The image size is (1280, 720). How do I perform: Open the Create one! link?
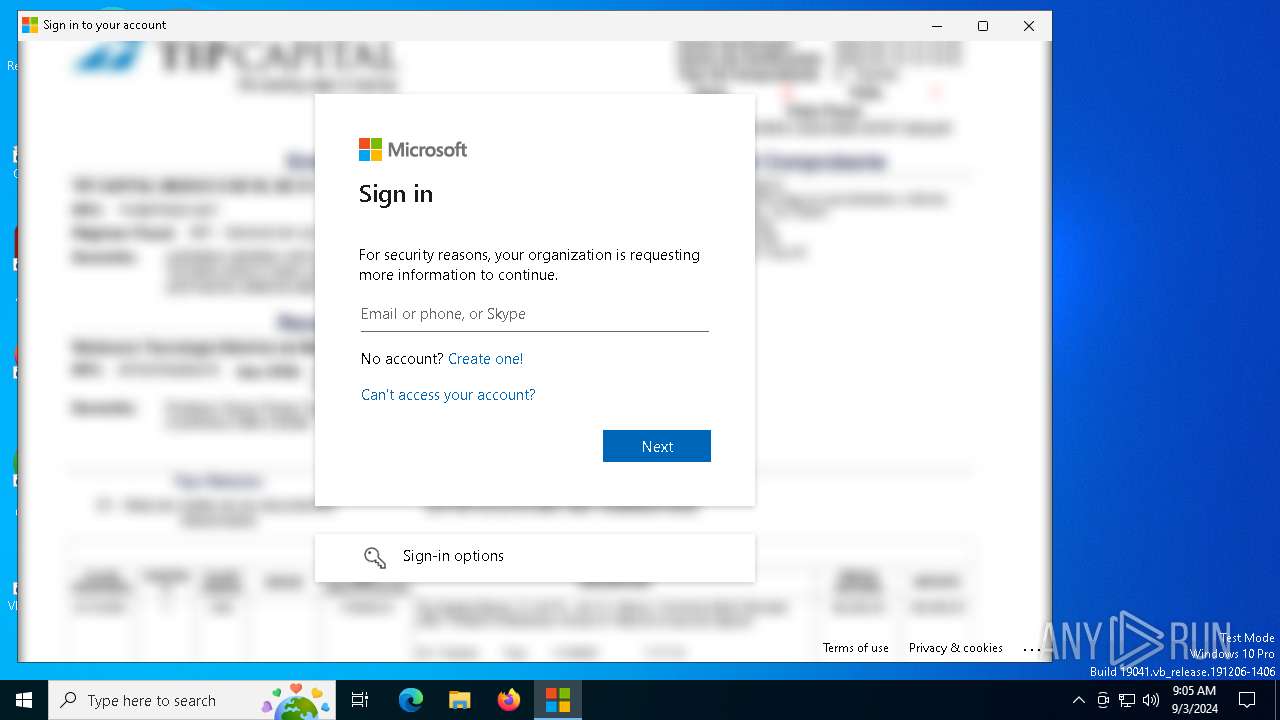pos(485,359)
